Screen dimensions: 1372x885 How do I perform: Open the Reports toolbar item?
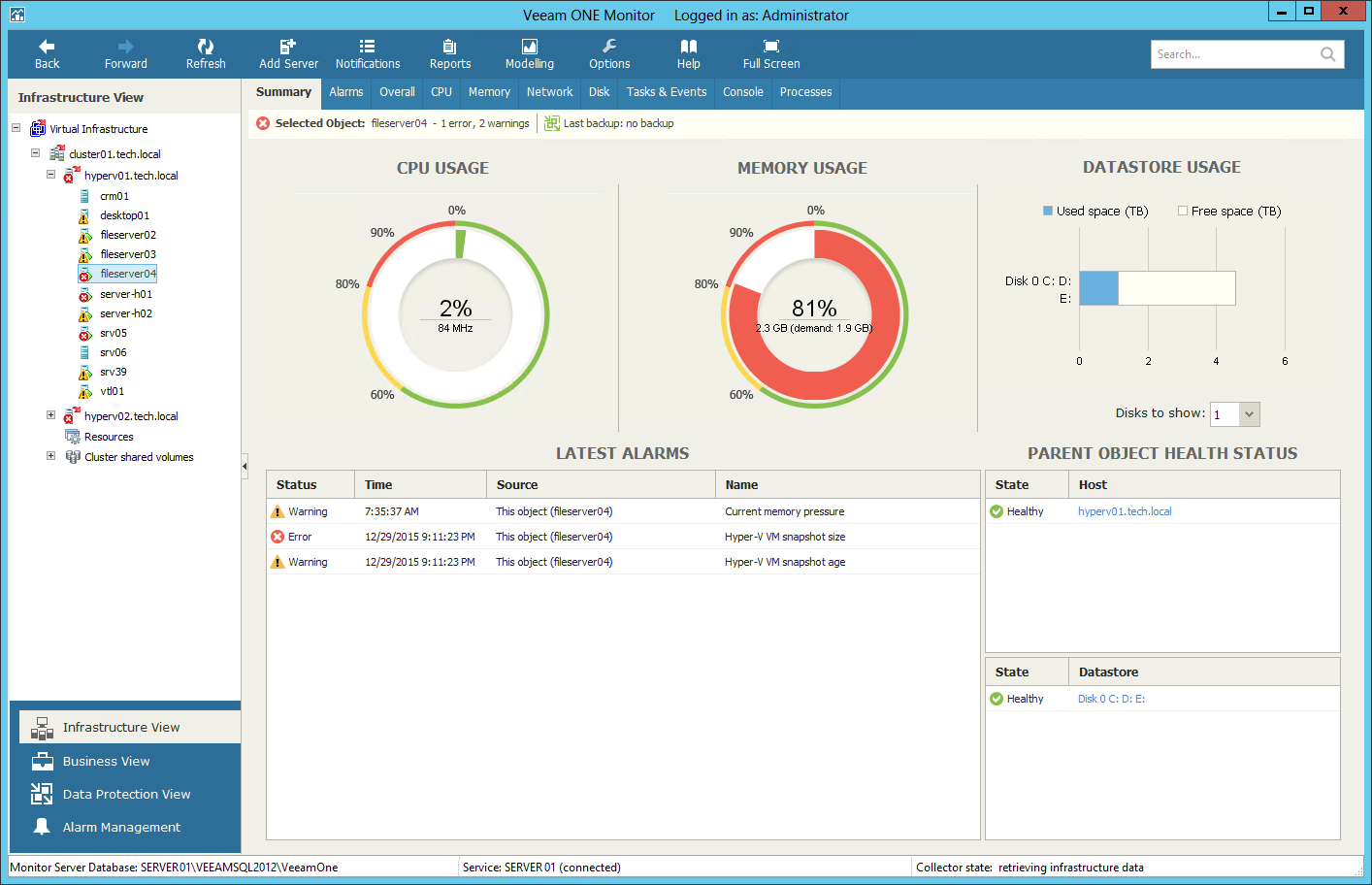coord(450,54)
